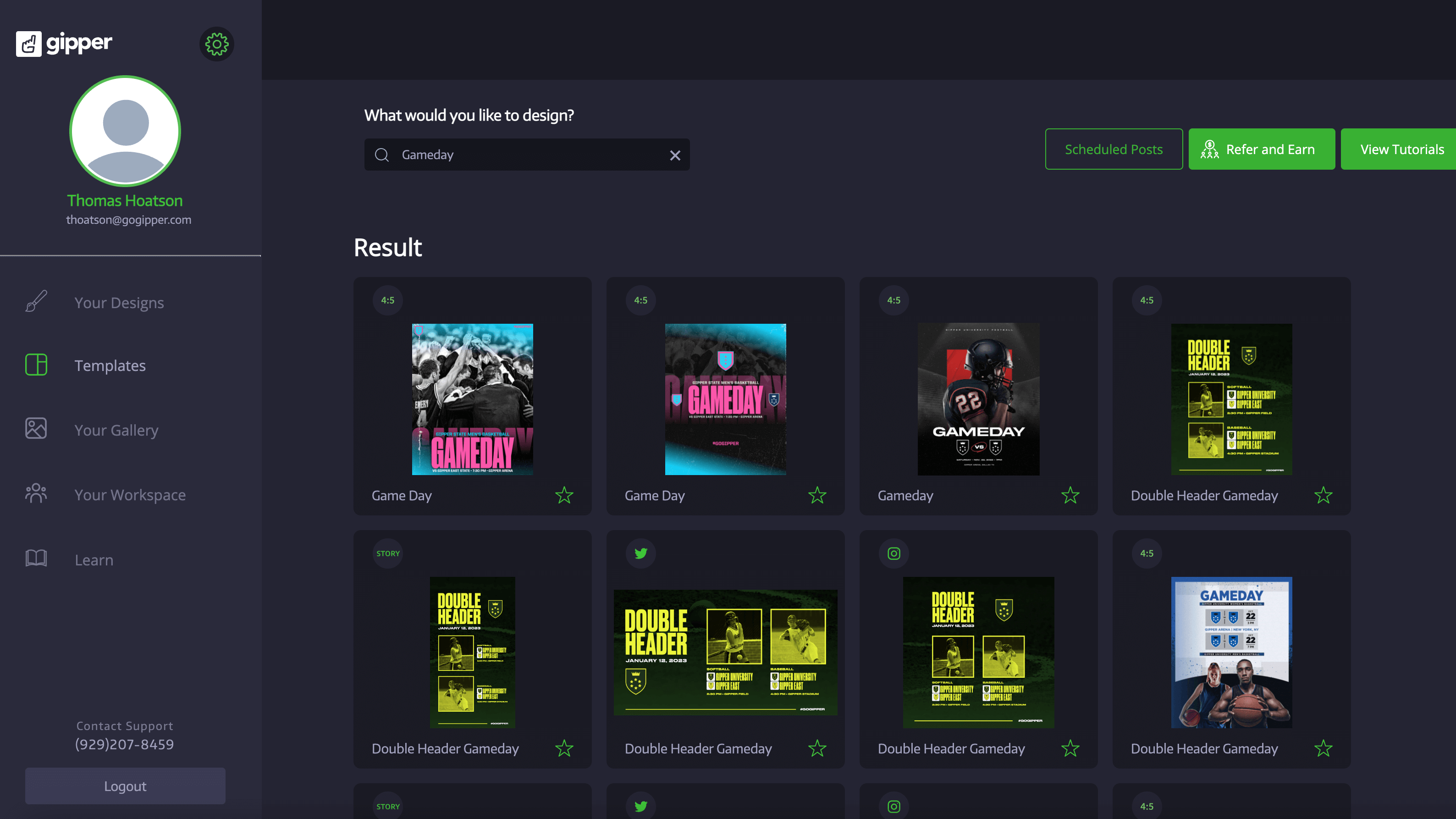Click the Your Gallery image icon
1456x819 pixels.
tap(36, 428)
